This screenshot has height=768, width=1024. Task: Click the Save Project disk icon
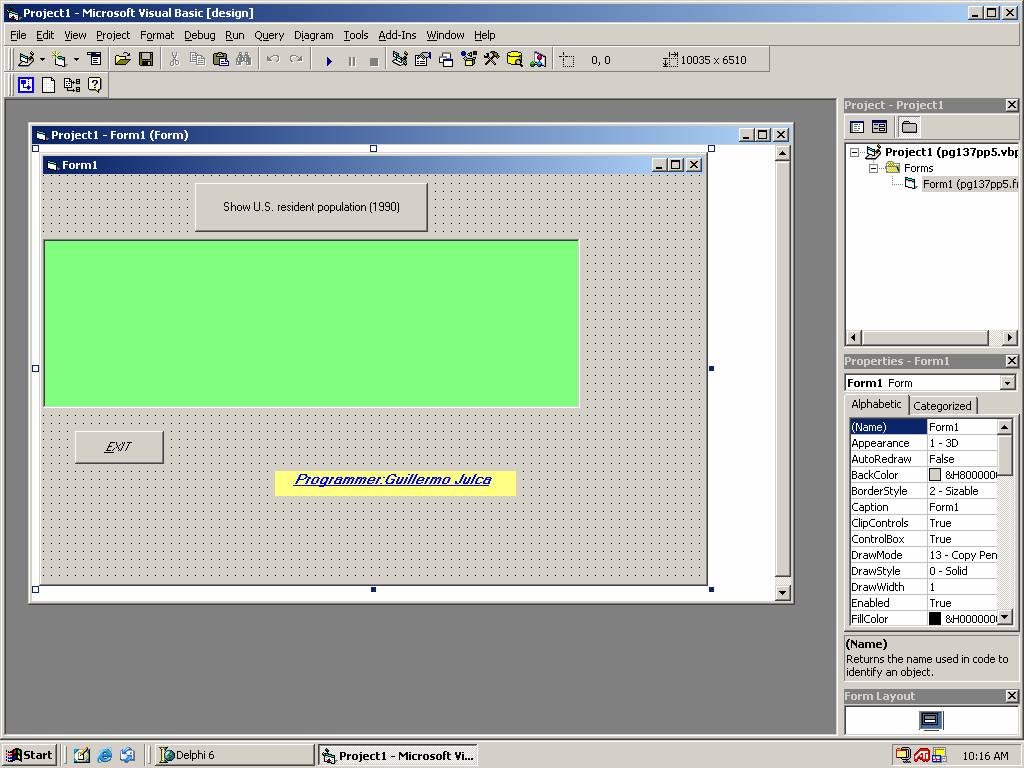146,60
